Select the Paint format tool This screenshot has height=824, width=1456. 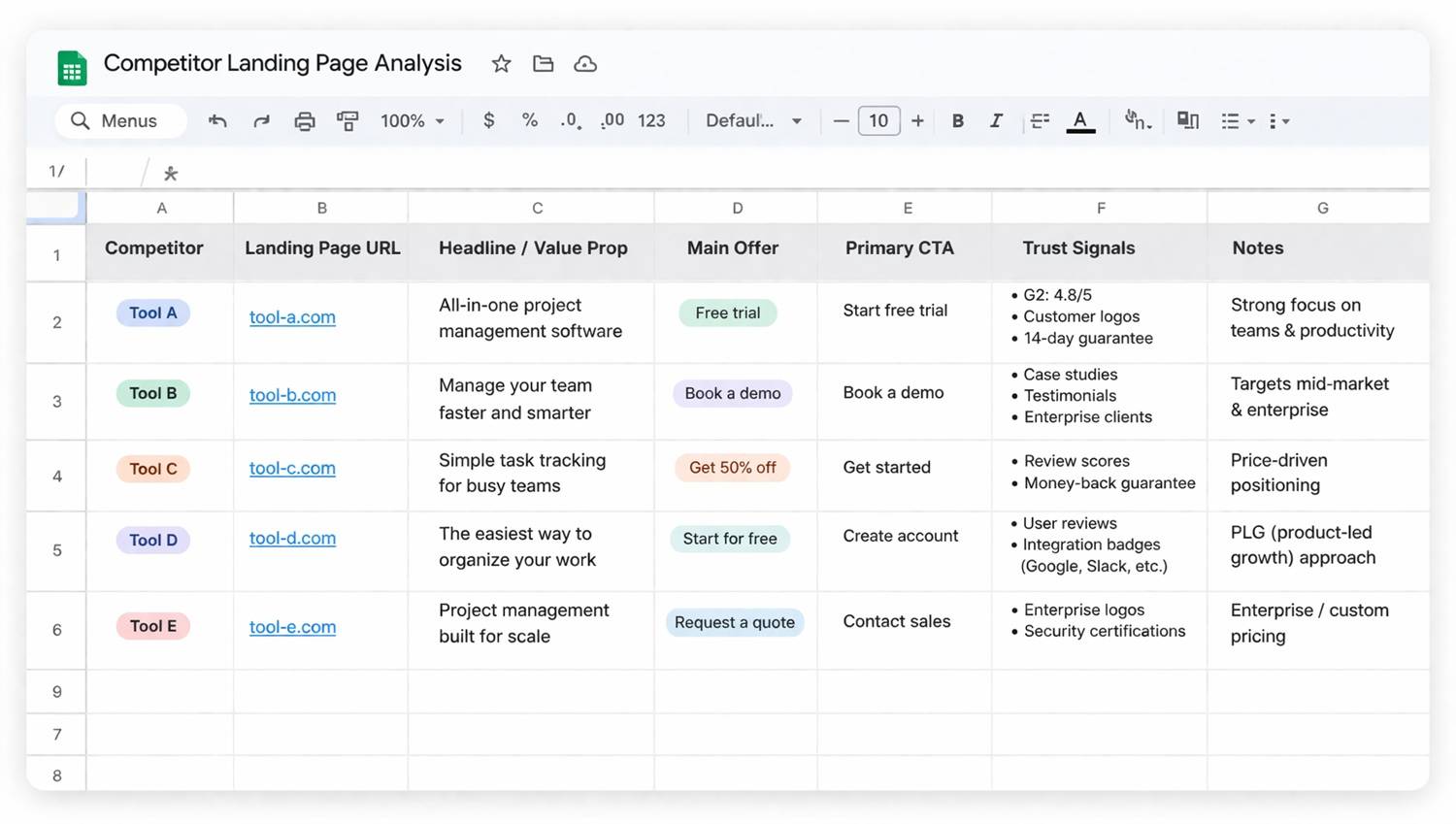347,120
